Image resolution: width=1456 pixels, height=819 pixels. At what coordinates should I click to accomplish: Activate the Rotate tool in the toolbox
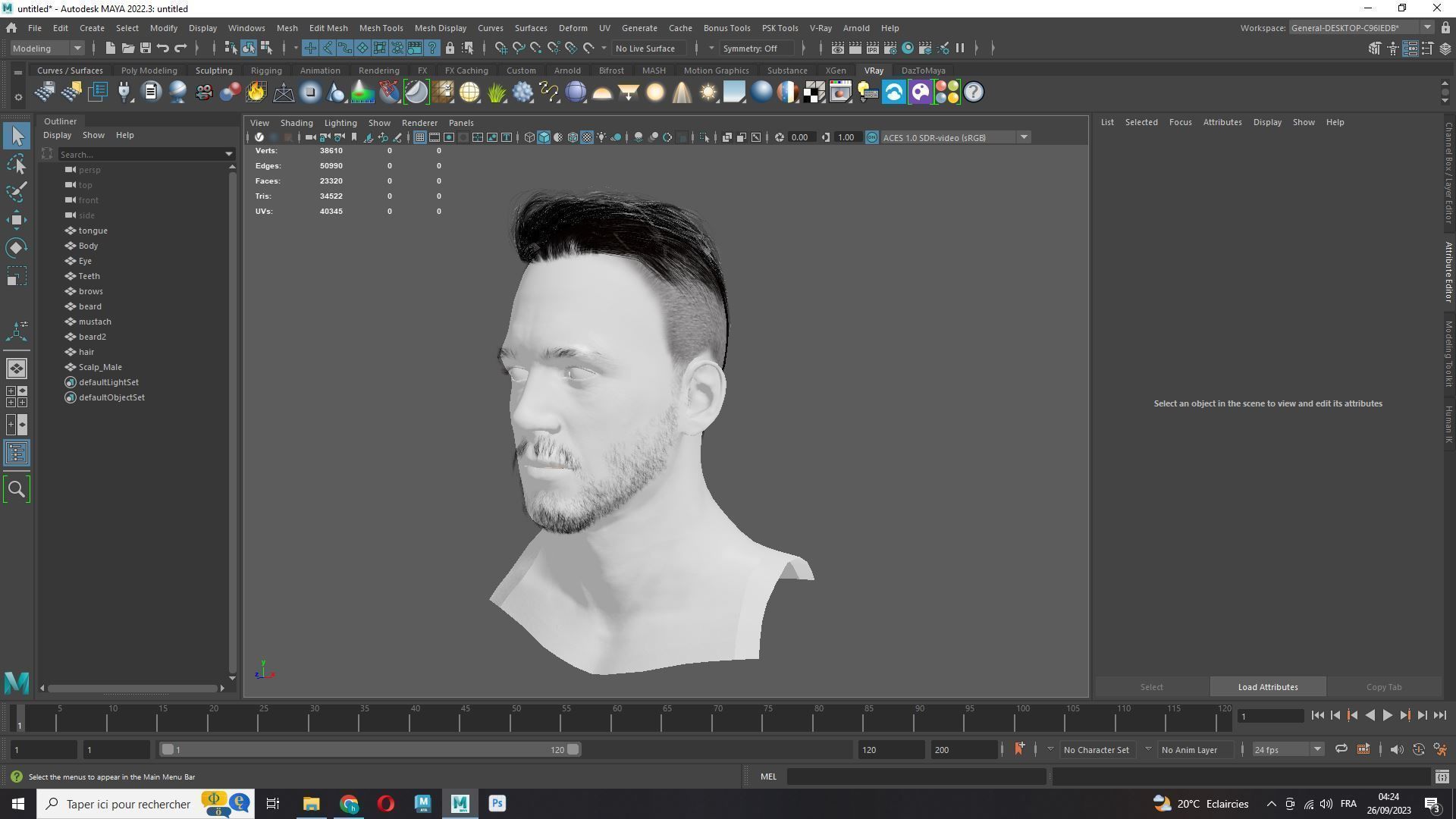tap(17, 248)
